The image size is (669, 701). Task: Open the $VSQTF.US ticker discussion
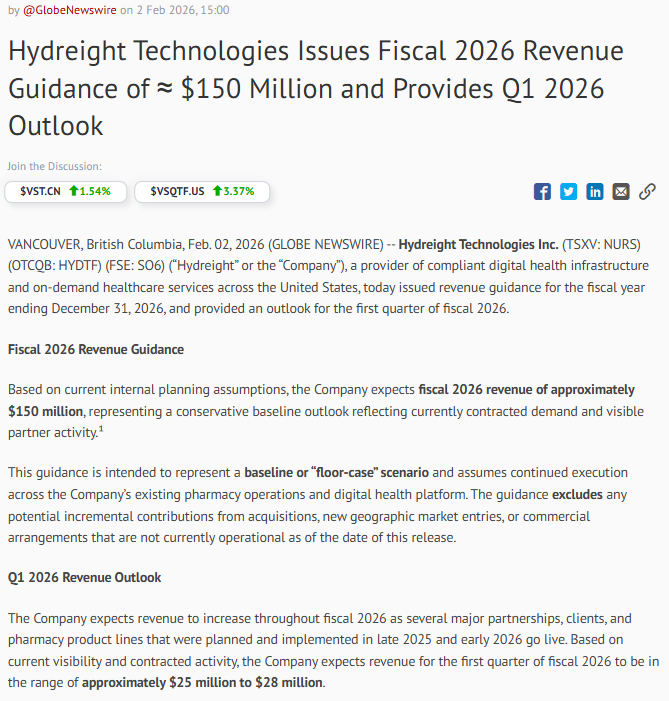(x=202, y=192)
